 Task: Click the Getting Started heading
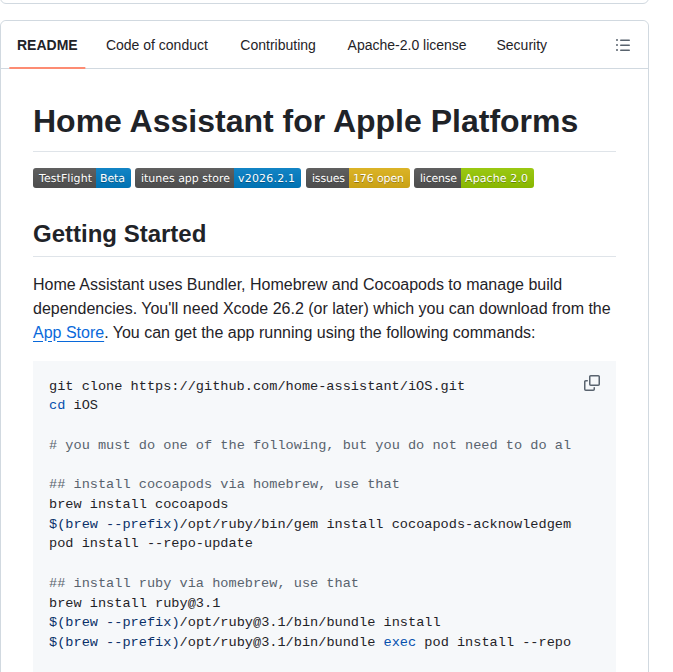click(x=119, y=234)
